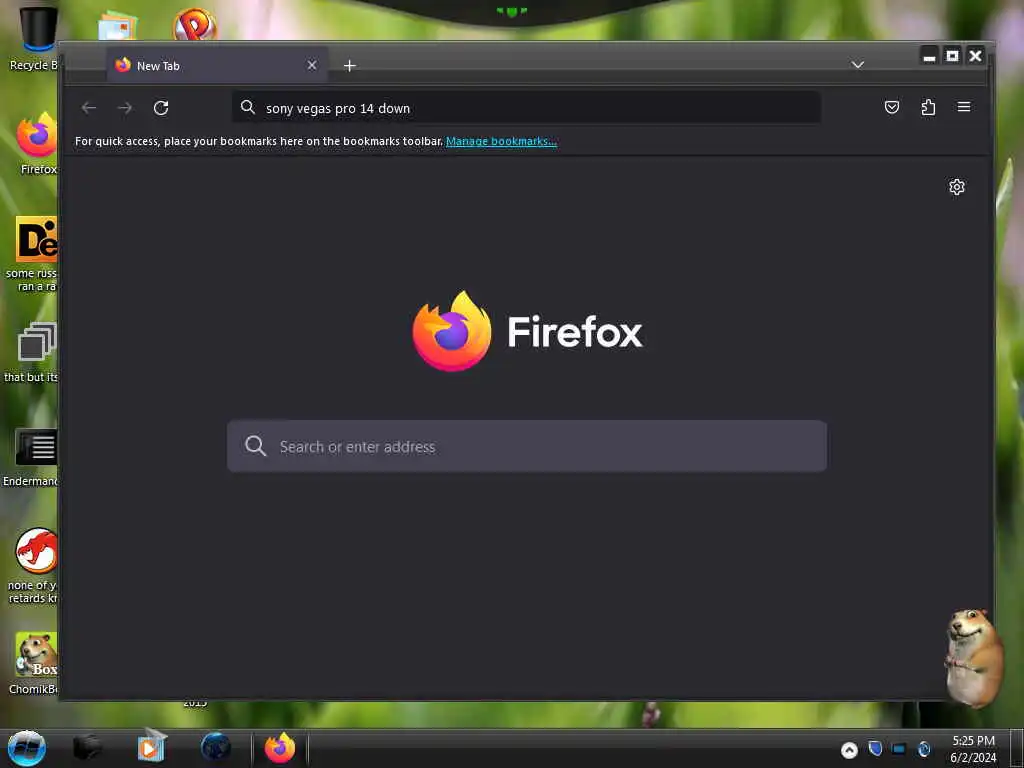This screenshot has width=1024, height=768.
Task: Open a new tab with the plus button
Action: (x=349, y=65)
